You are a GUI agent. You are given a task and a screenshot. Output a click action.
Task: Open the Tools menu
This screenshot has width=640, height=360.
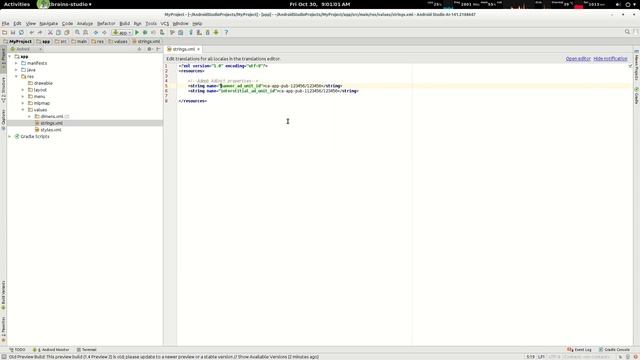click(151, 24)
